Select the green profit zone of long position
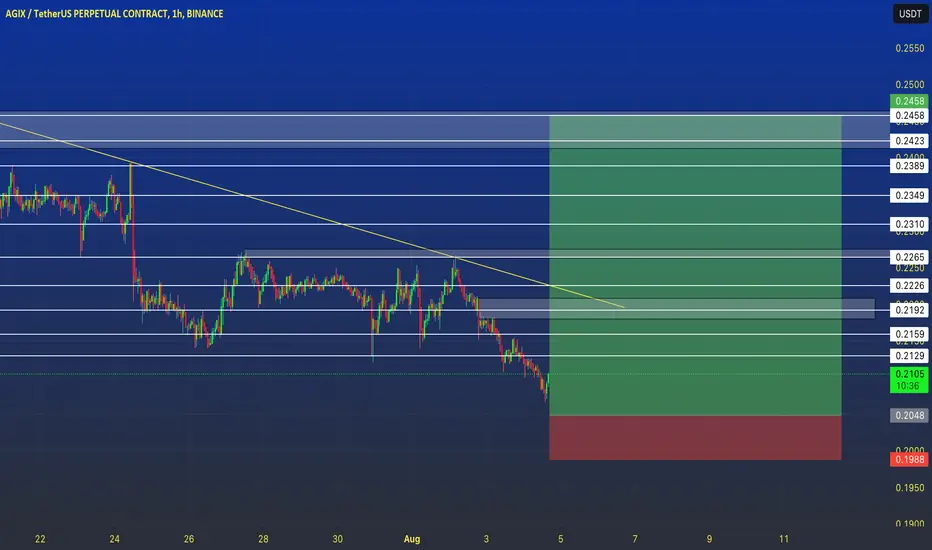 point(695,266)
